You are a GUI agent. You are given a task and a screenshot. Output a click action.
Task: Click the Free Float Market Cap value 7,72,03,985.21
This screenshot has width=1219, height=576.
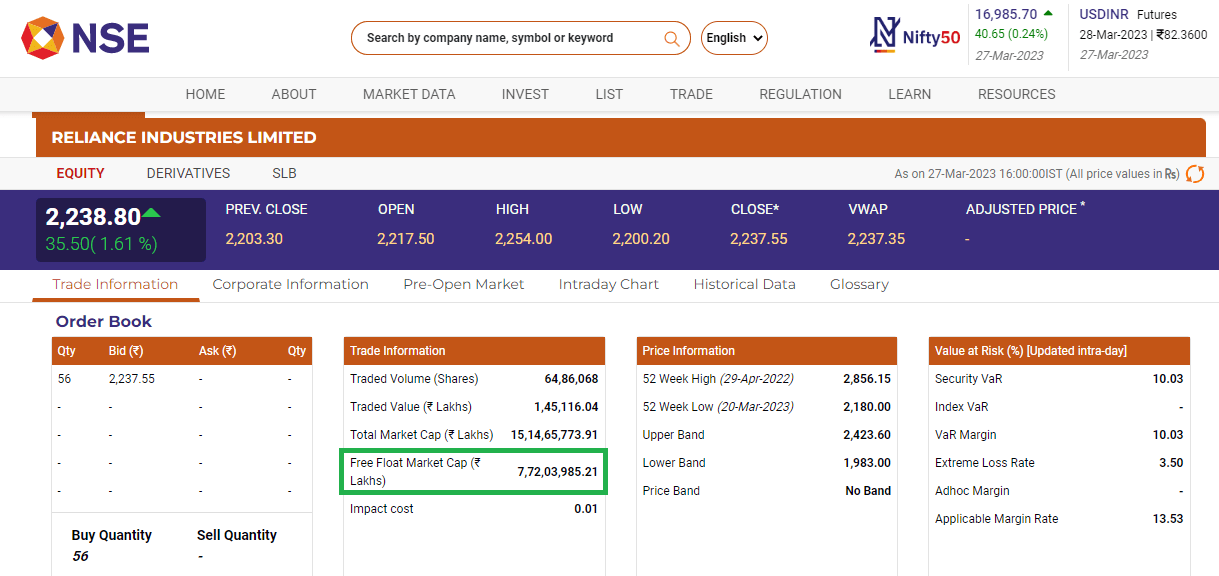(x=557, y=471)
